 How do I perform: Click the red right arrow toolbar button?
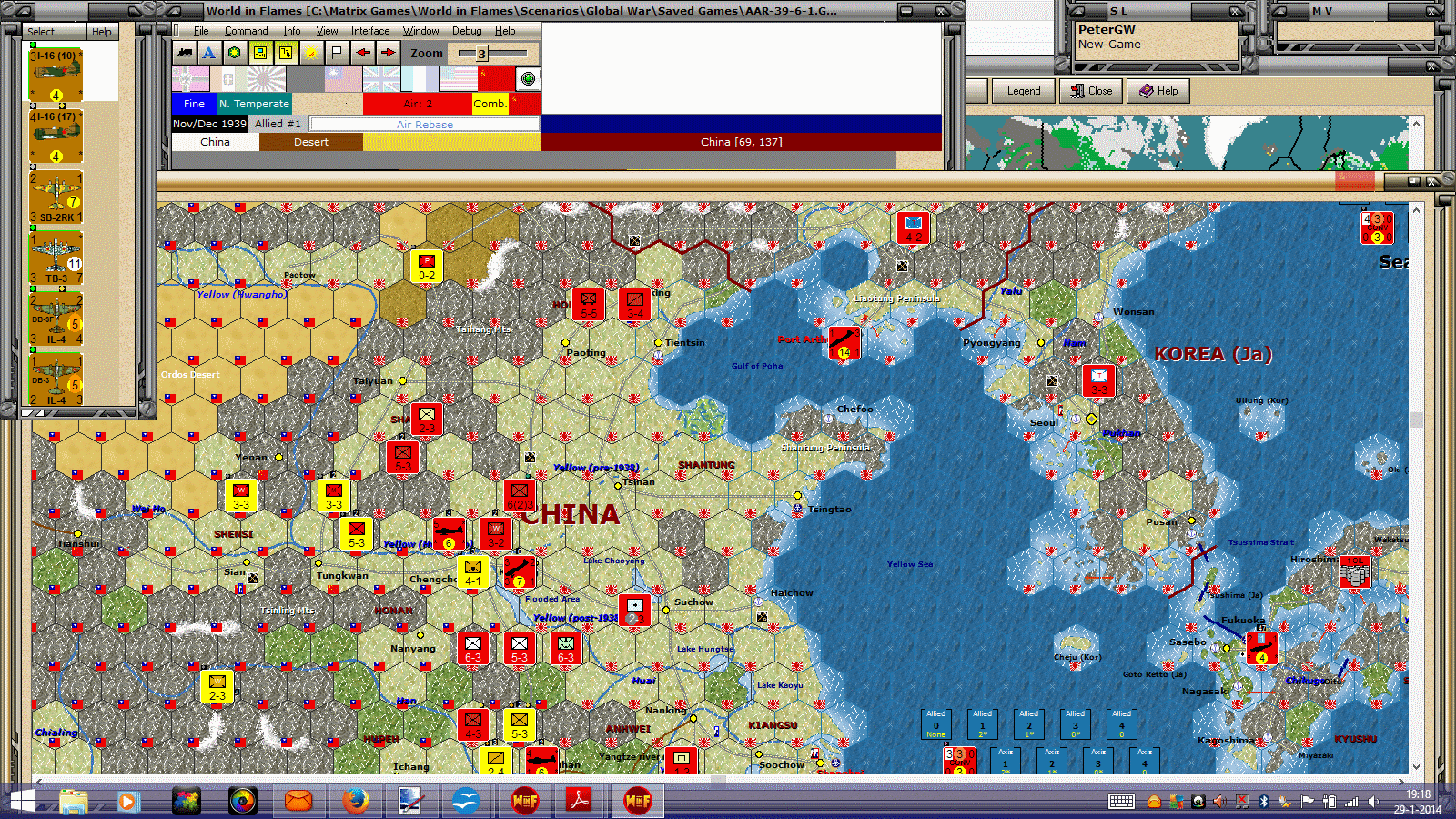point(388,53)
